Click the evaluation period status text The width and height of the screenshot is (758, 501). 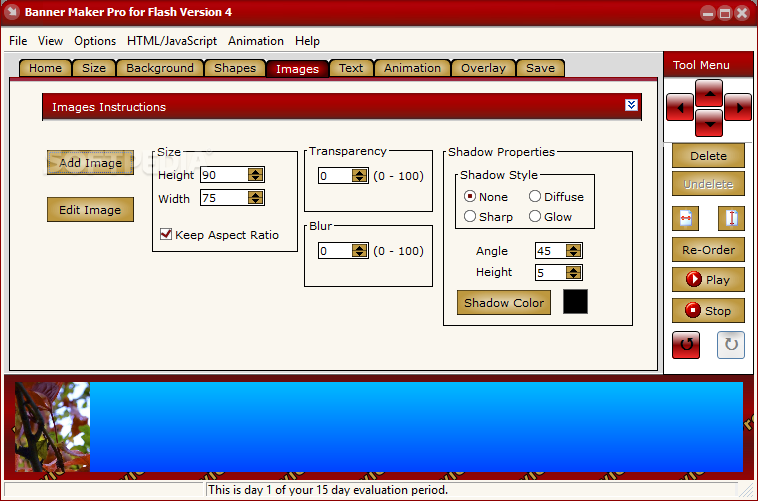328,490
